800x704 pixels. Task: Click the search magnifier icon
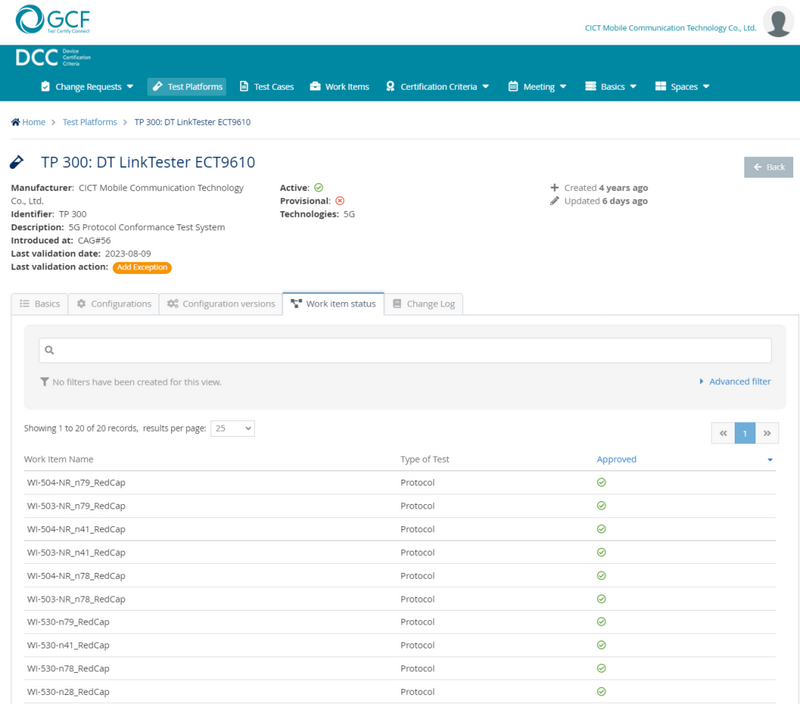[49, 351]
